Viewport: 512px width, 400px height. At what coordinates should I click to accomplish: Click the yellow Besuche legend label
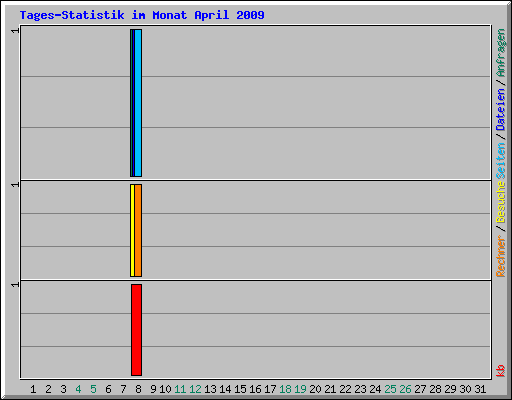500,202
